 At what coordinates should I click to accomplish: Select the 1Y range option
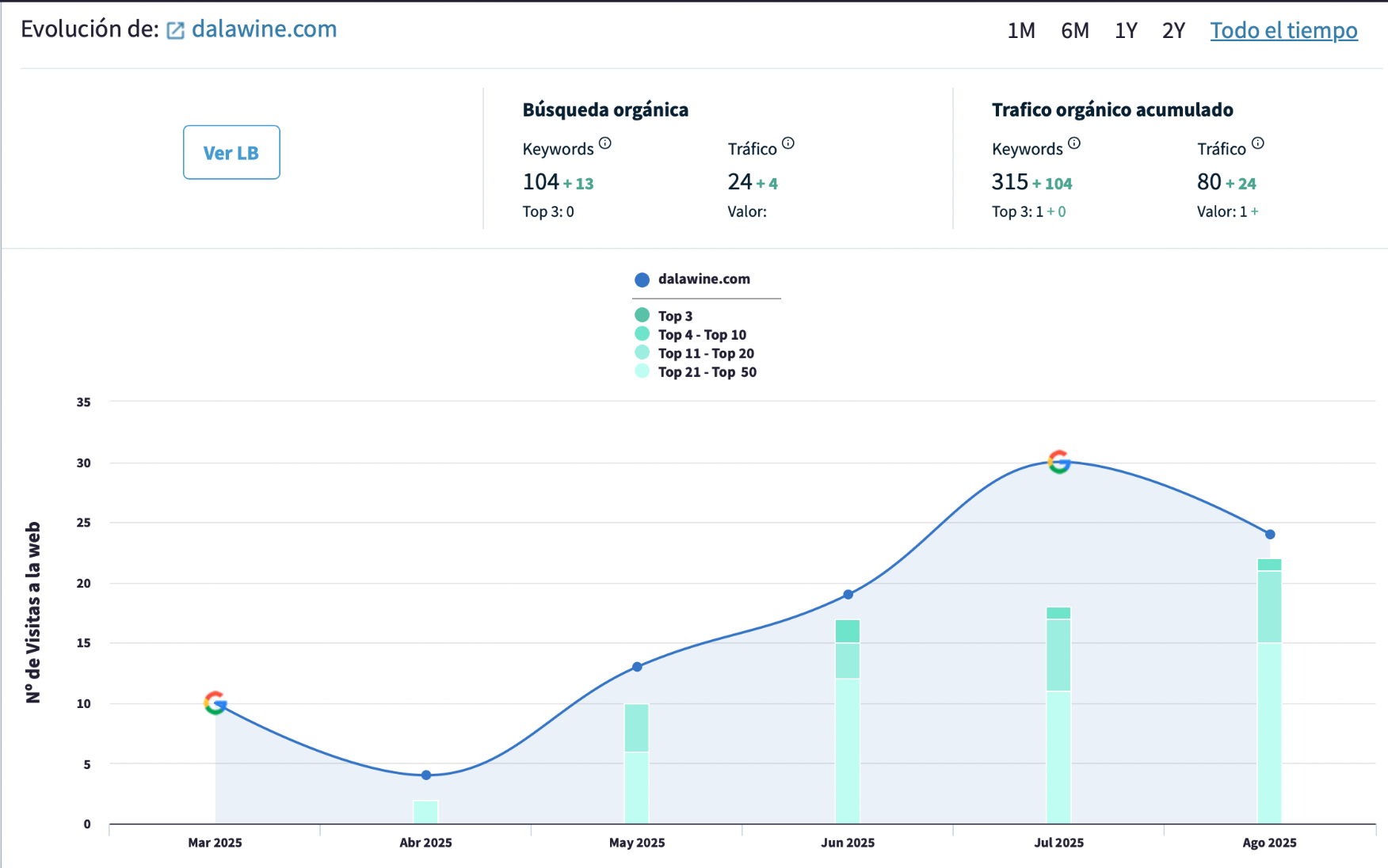point(1125,30)
